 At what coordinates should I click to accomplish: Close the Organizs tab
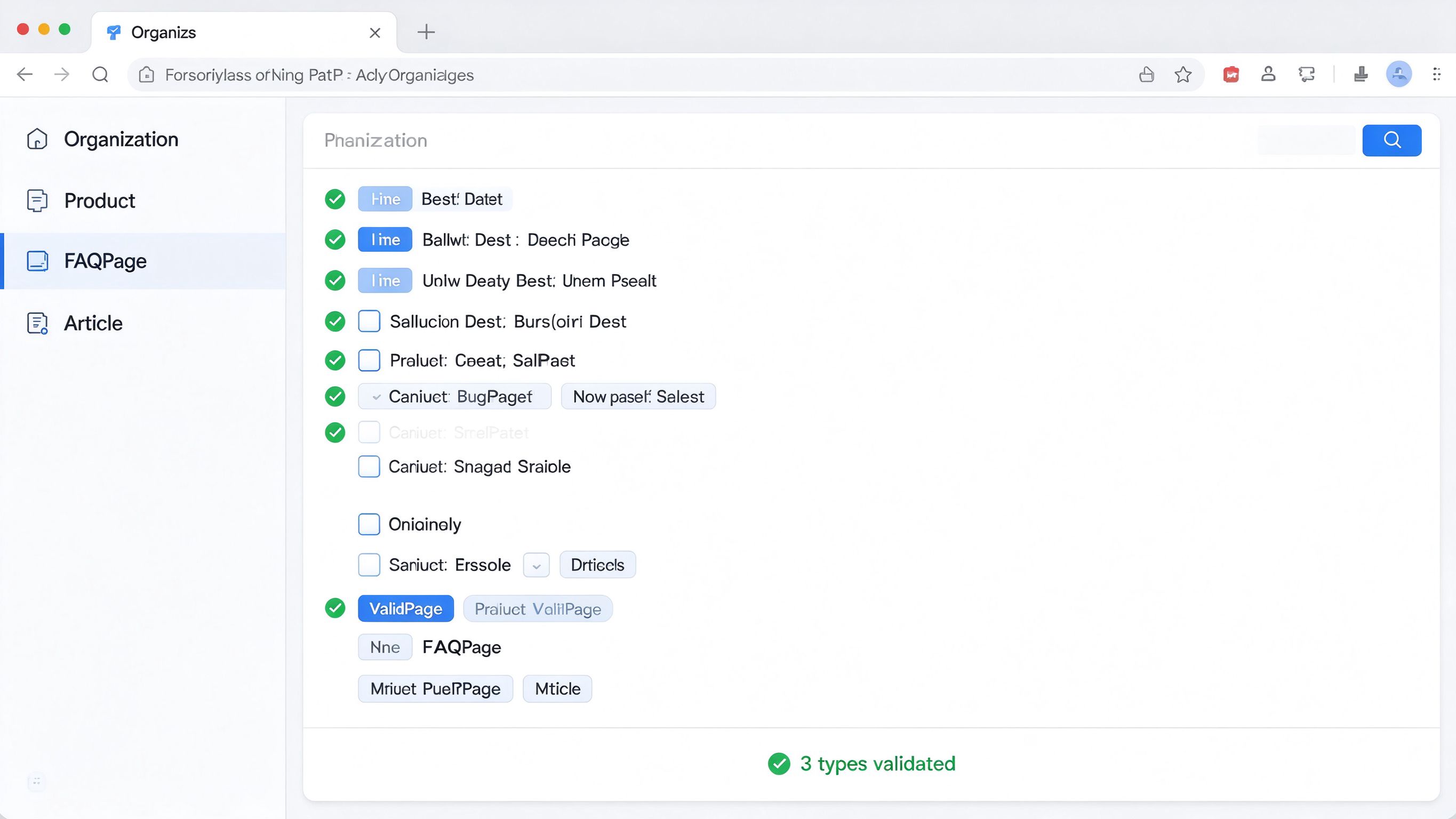coord(375,33)
